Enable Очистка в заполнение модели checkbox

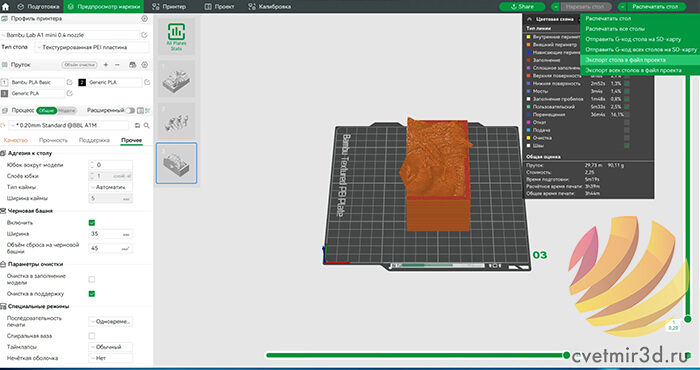point(92,279)
